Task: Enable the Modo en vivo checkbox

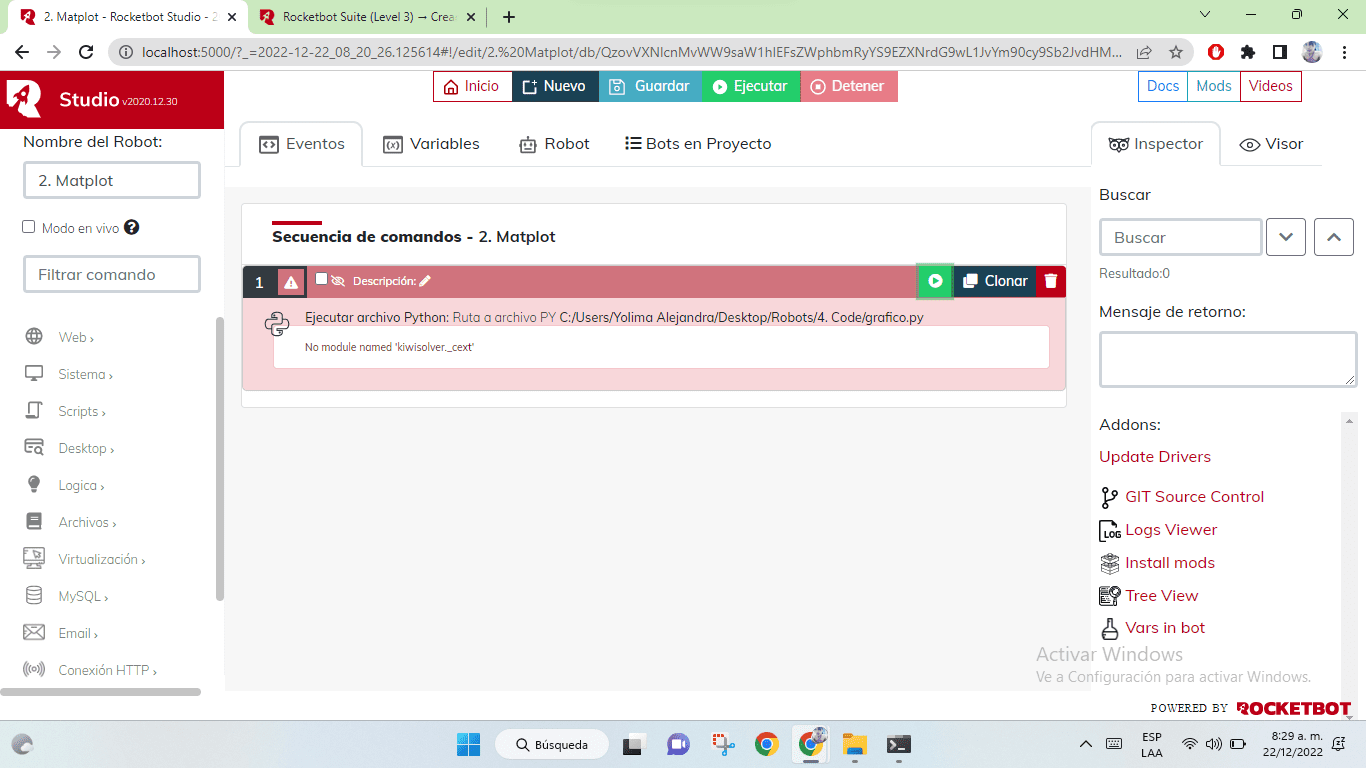Action: pos(29,227)
